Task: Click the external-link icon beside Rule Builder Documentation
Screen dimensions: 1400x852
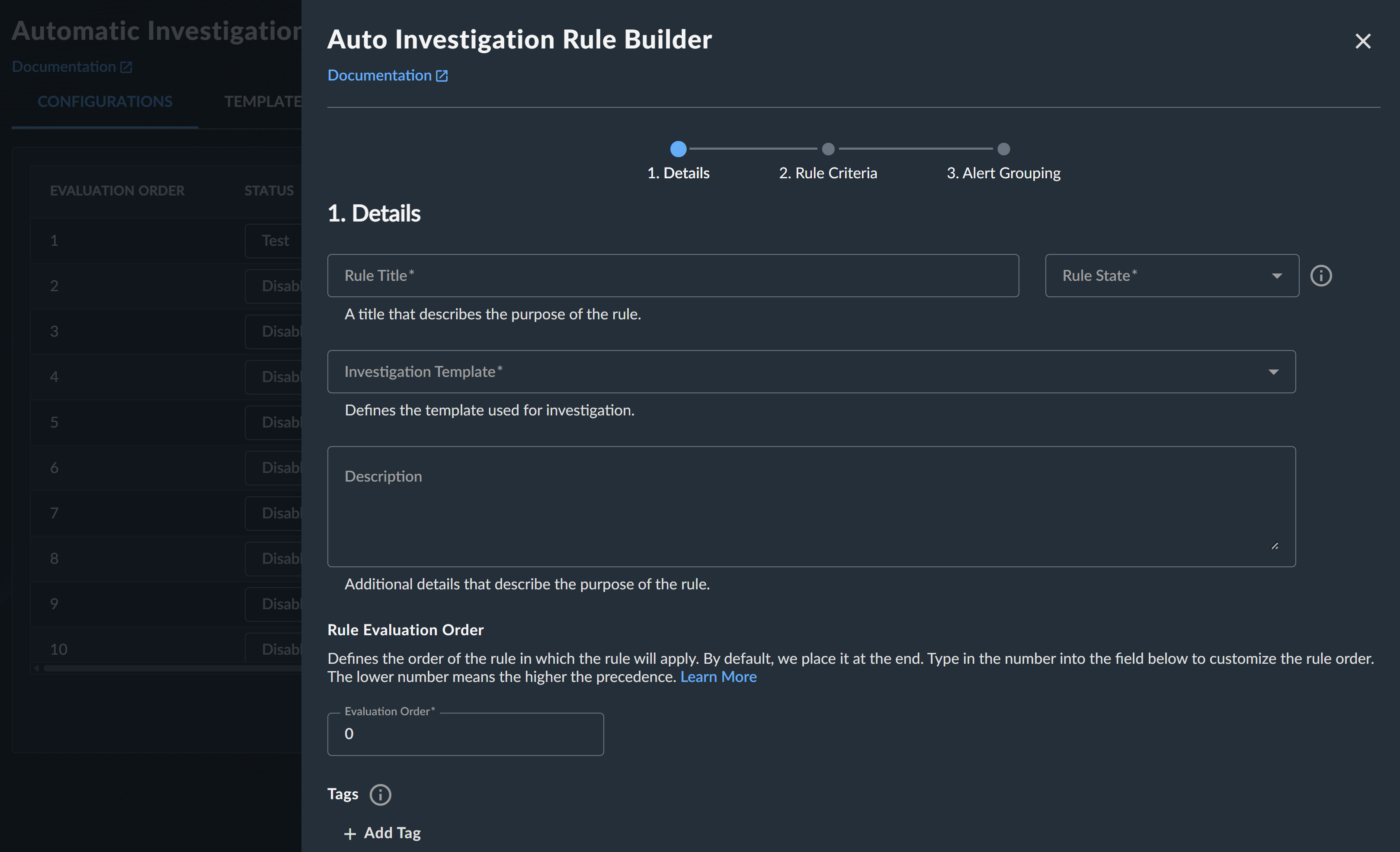Action: tap(442, 76)
